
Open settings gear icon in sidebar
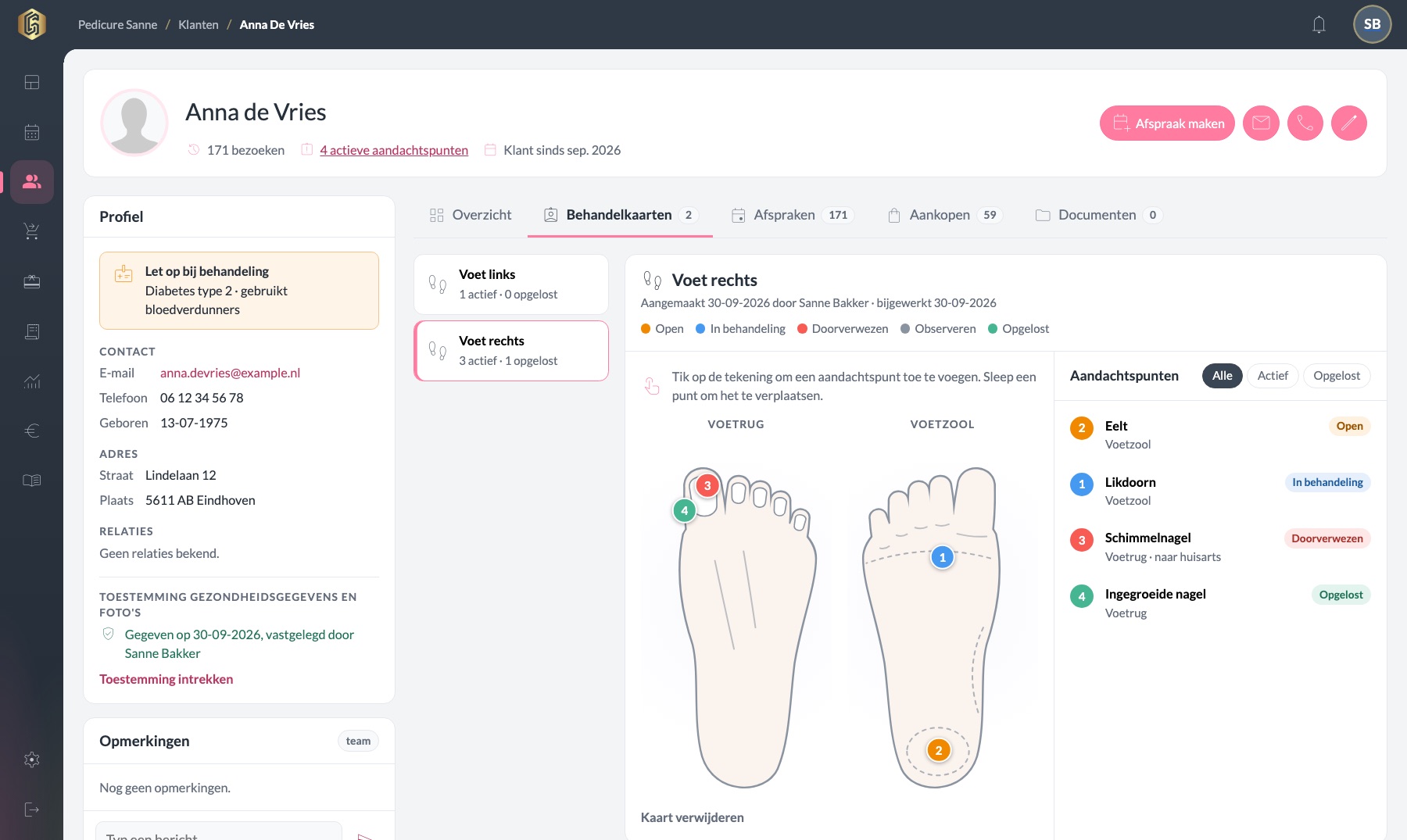click(x=32, y=760)
